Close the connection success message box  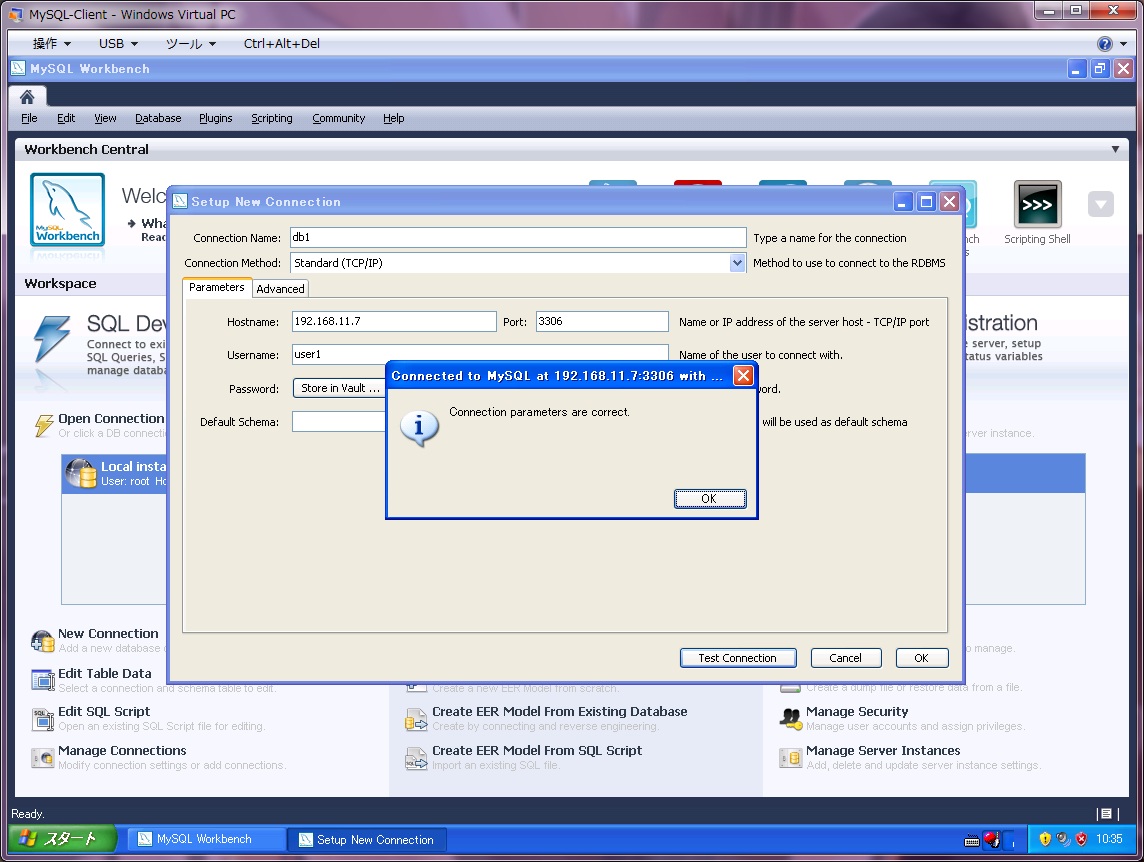pyautogui.click(x=743, y=375)
